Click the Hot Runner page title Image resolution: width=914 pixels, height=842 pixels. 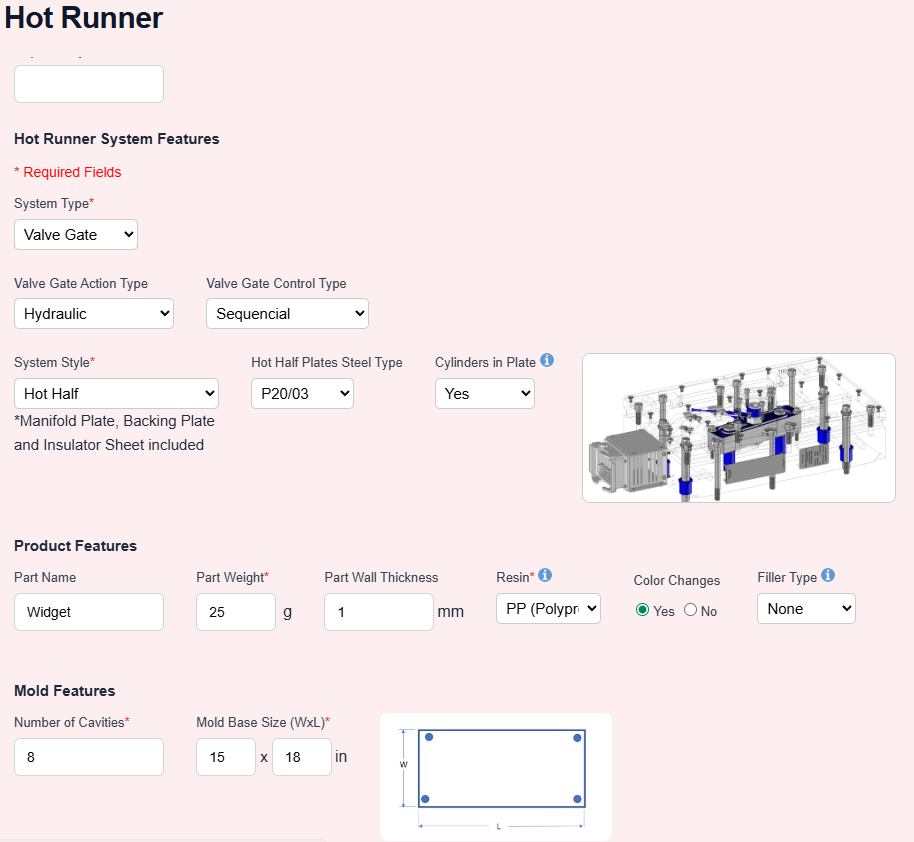[x=84, y=17]
